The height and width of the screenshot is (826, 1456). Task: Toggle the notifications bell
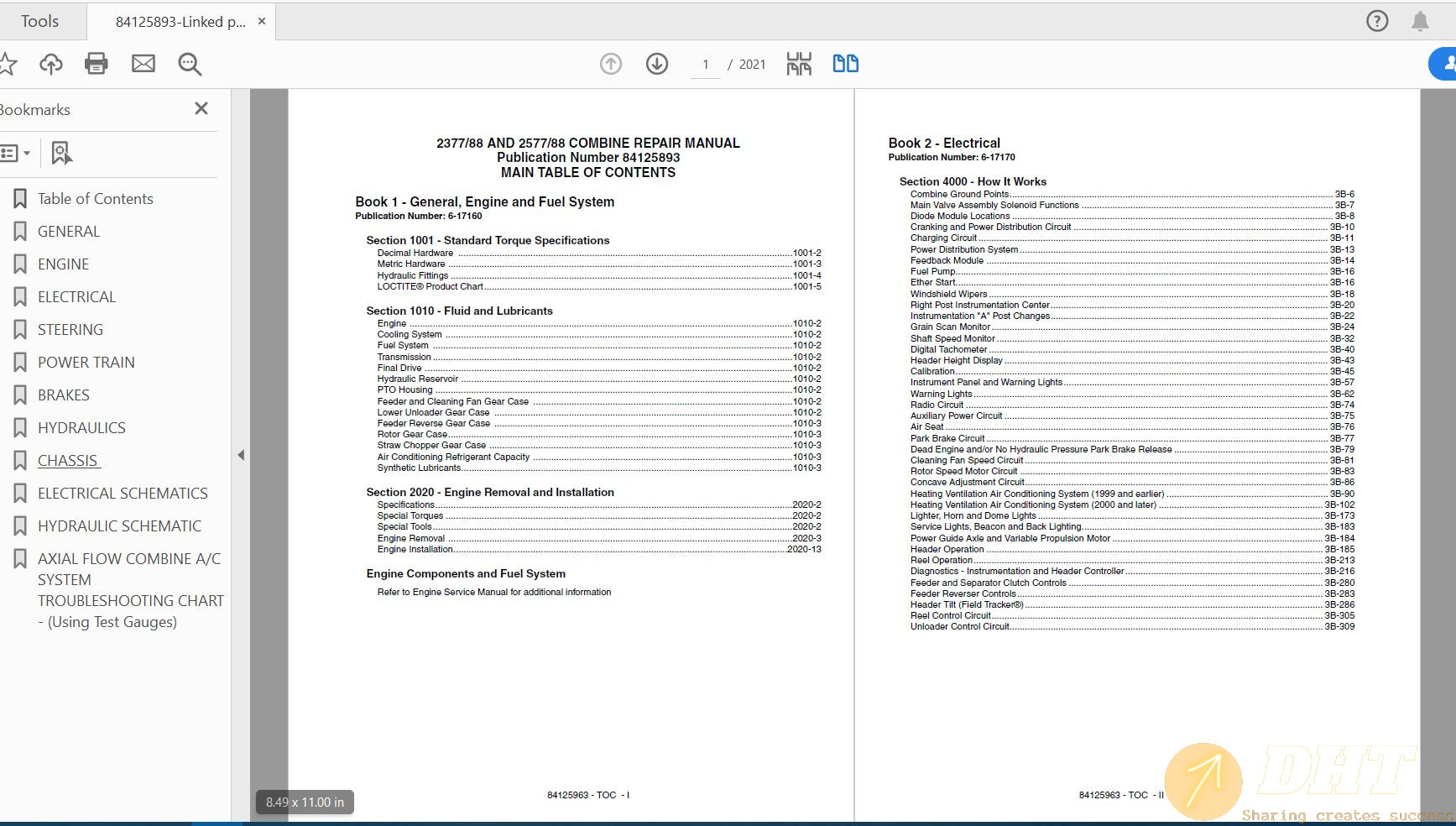click(x=1422, y=21)
